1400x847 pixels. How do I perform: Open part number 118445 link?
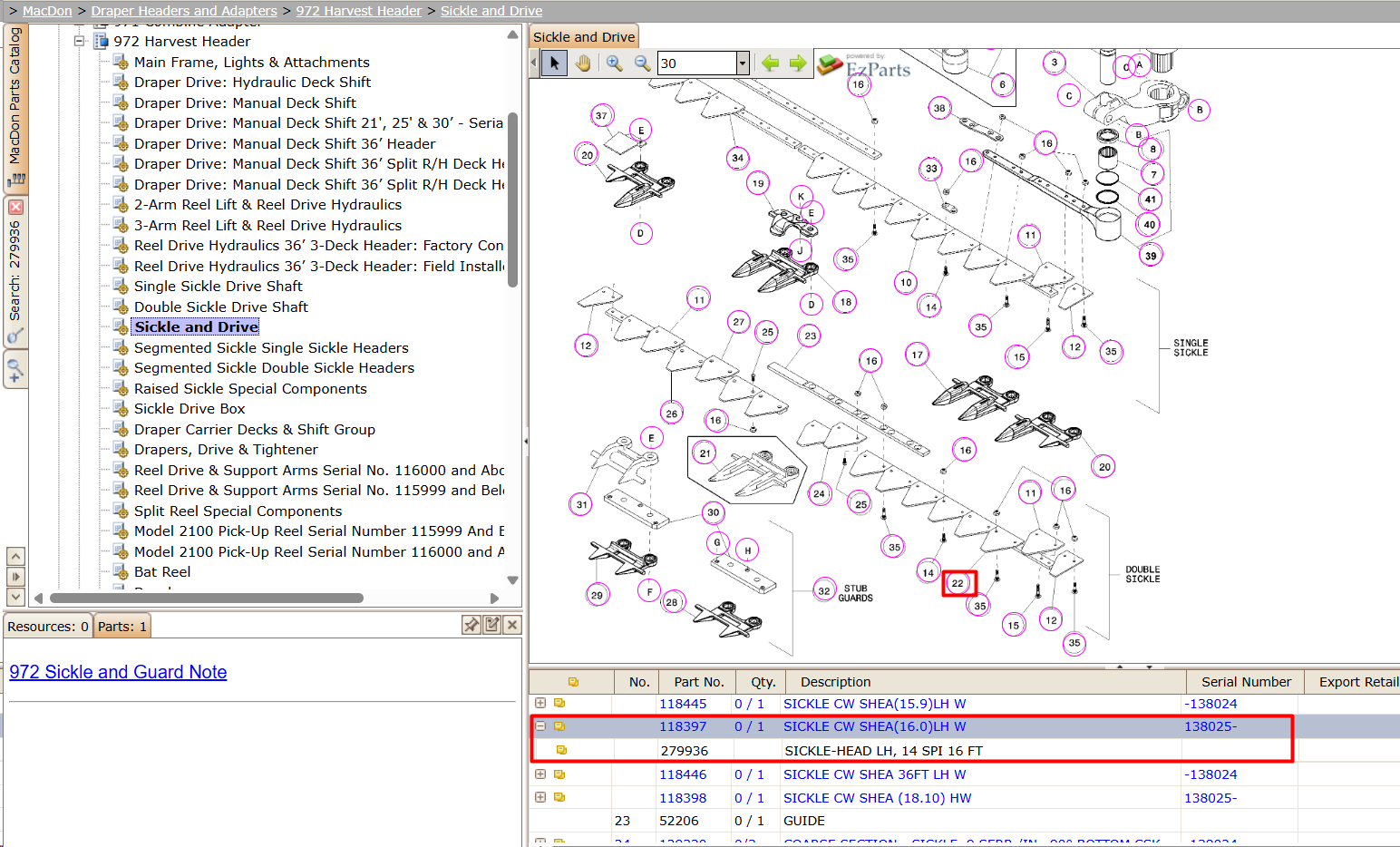682,704
